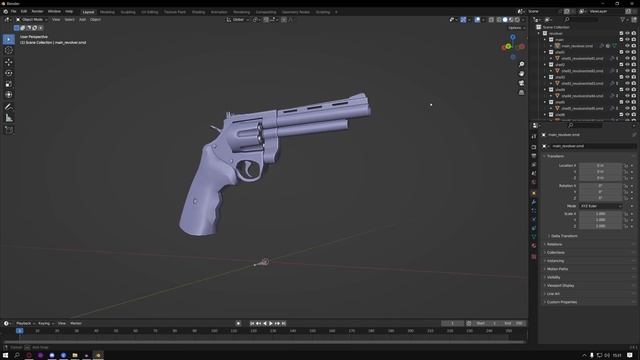Select the Rotate tool

point(9,73)
